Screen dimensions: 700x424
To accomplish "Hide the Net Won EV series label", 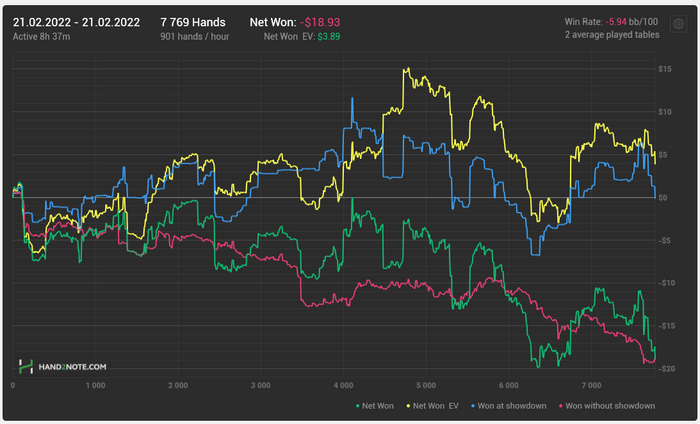I will pos(436,406).
